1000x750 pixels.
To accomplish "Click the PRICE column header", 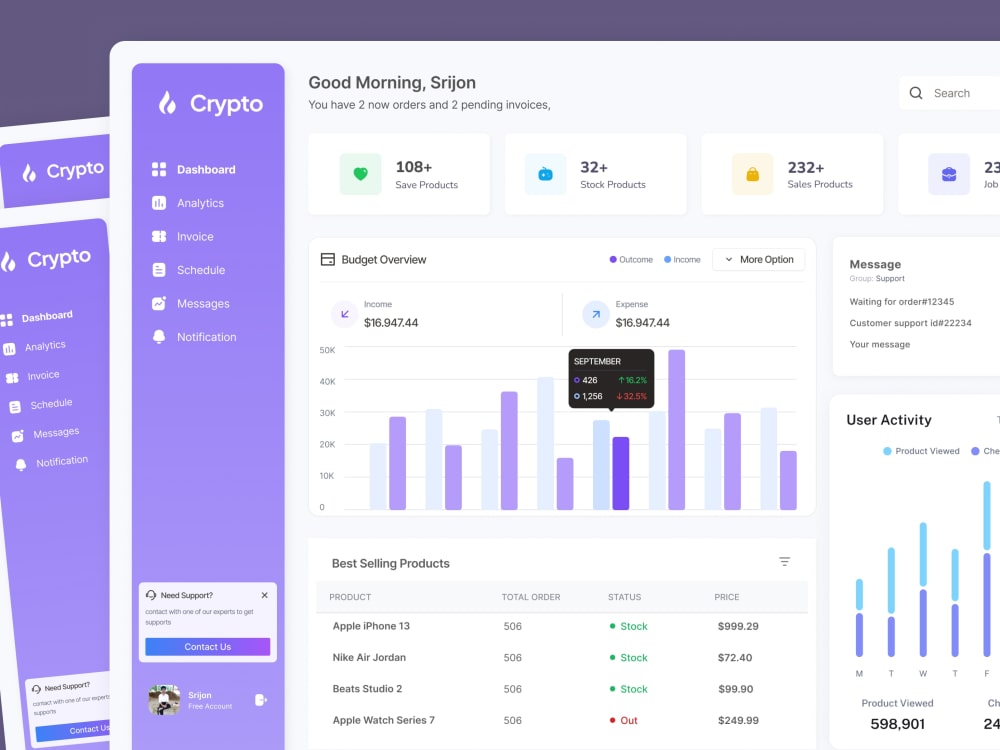I will click(726, 597).
